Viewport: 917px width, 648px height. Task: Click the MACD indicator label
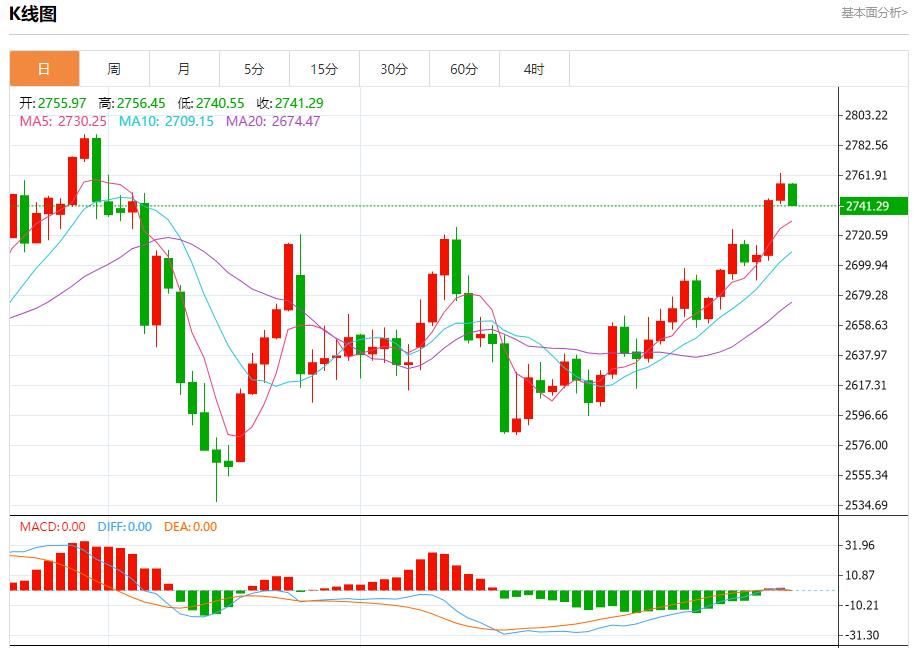[x=53, y=527]
